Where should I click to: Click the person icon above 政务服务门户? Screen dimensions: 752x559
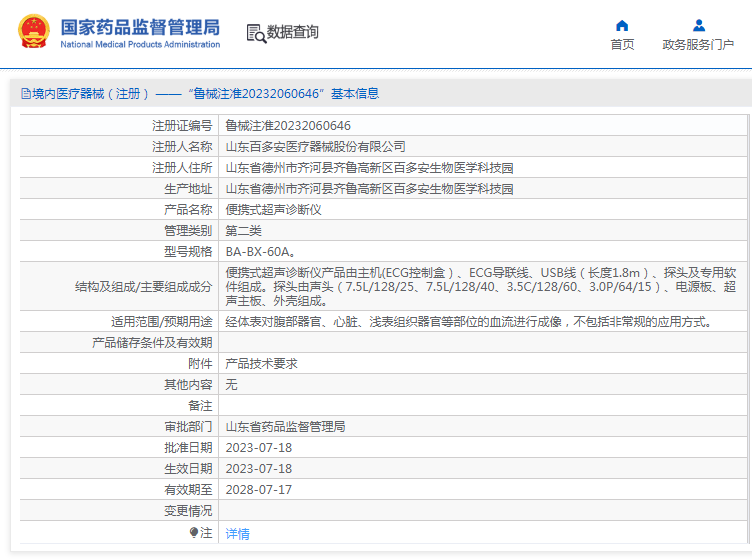pyautogui.click(x=698, y=25)
